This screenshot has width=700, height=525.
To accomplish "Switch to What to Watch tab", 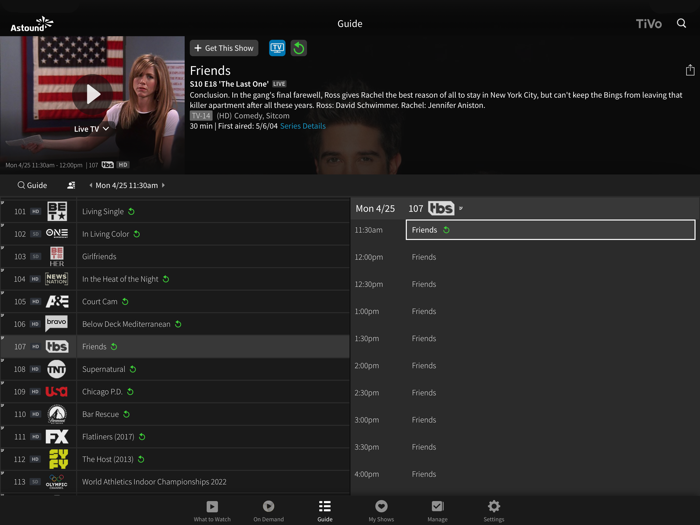I will pos(212,511).
